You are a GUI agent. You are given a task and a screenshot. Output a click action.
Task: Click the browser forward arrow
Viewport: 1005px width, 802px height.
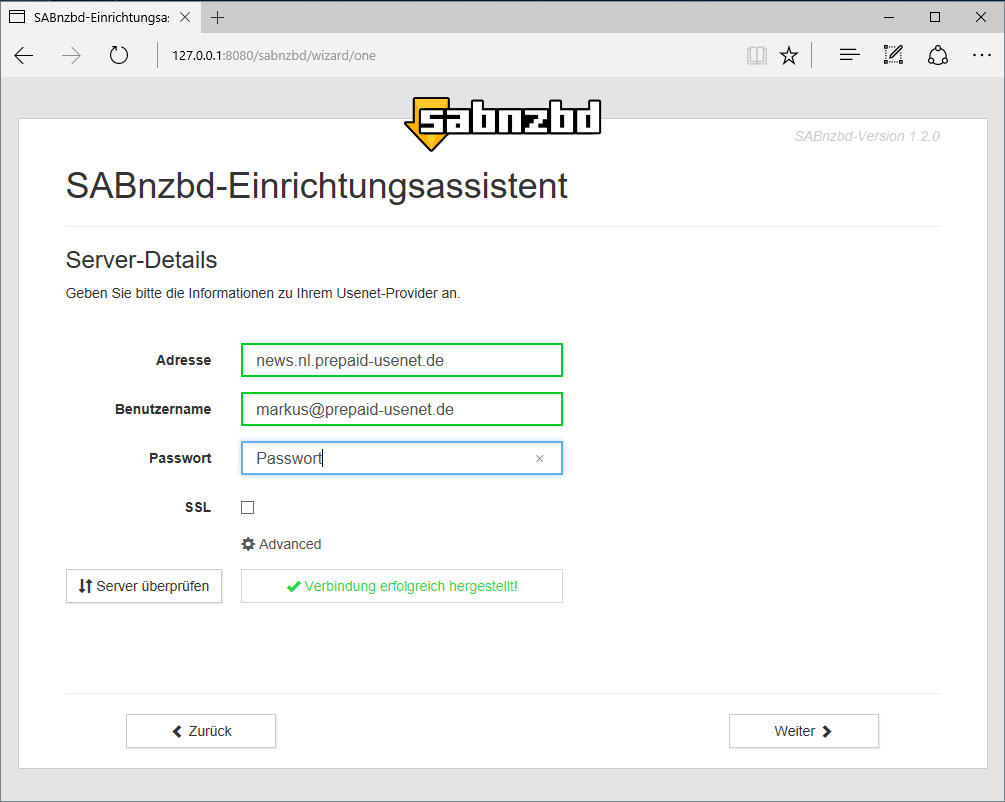[x=71, y=56]
